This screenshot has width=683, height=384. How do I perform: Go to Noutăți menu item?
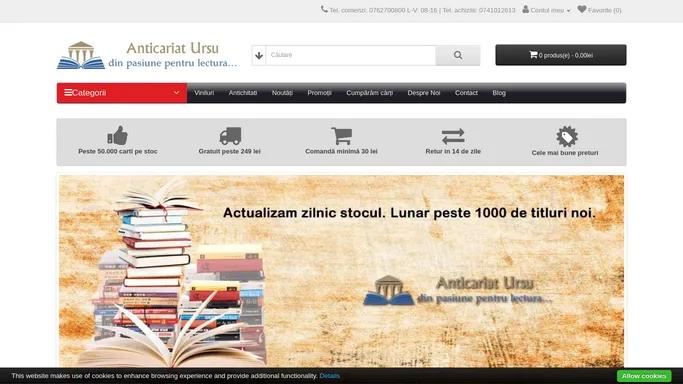pyautogui.click(x=282, y=93)
